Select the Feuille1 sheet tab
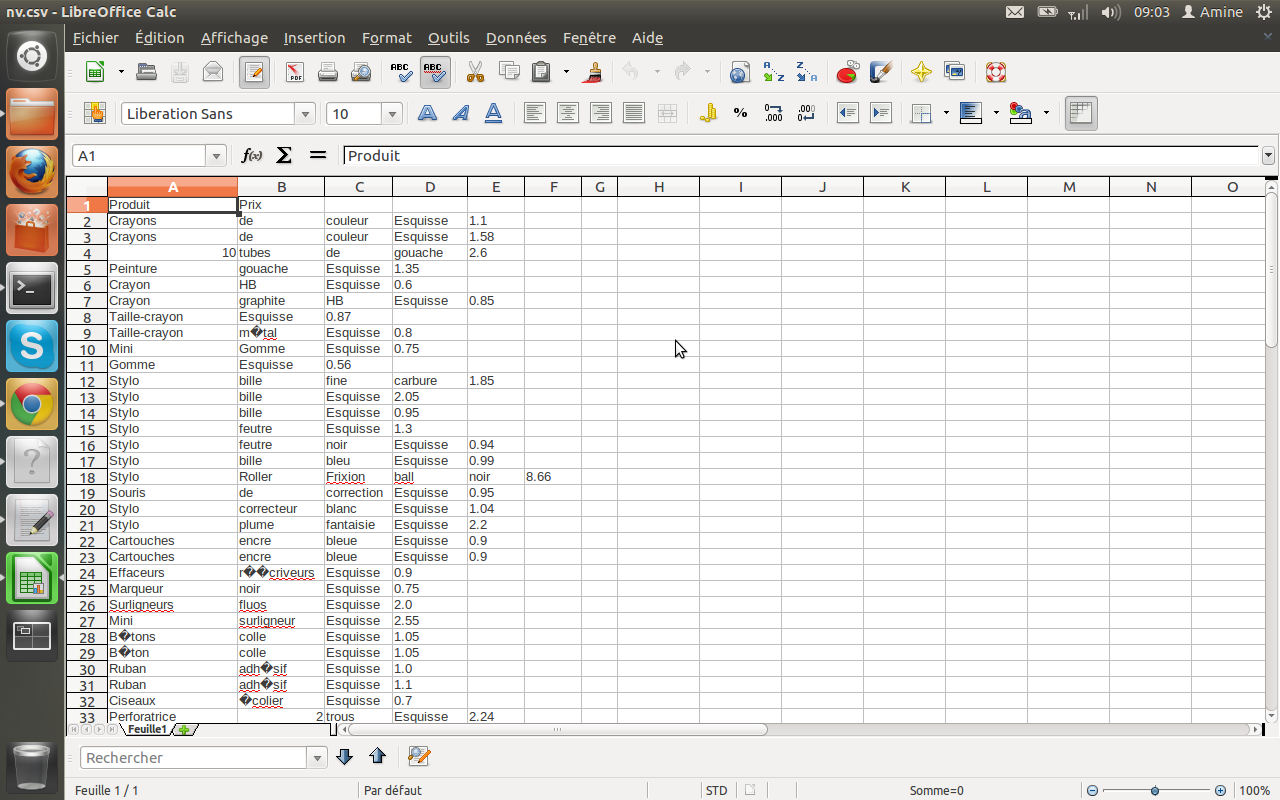The height and width of the screenshot is (800, 1280). pos(146,730)
